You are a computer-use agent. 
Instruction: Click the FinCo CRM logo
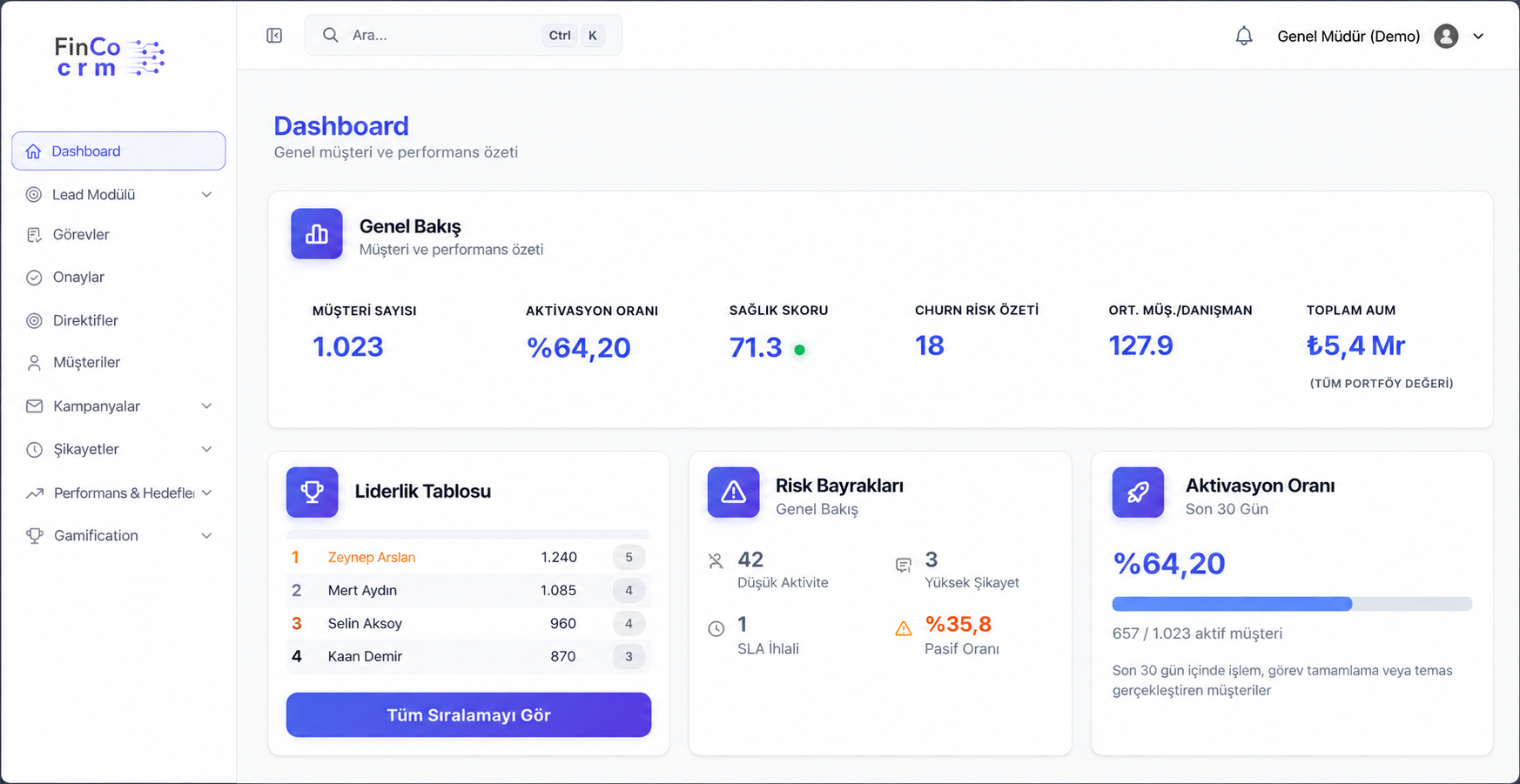[110, 57]
